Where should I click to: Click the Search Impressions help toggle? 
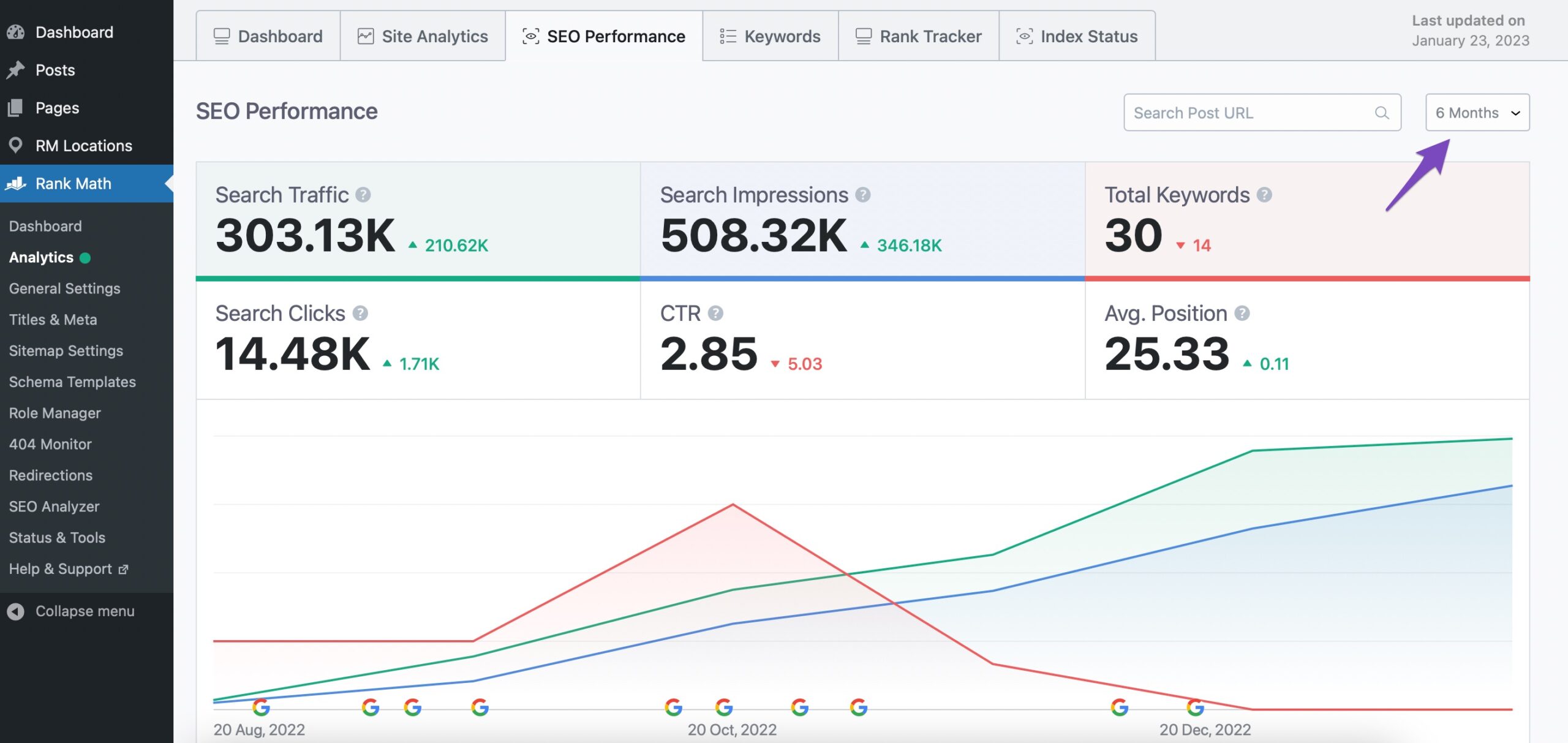tap(863, 196)
